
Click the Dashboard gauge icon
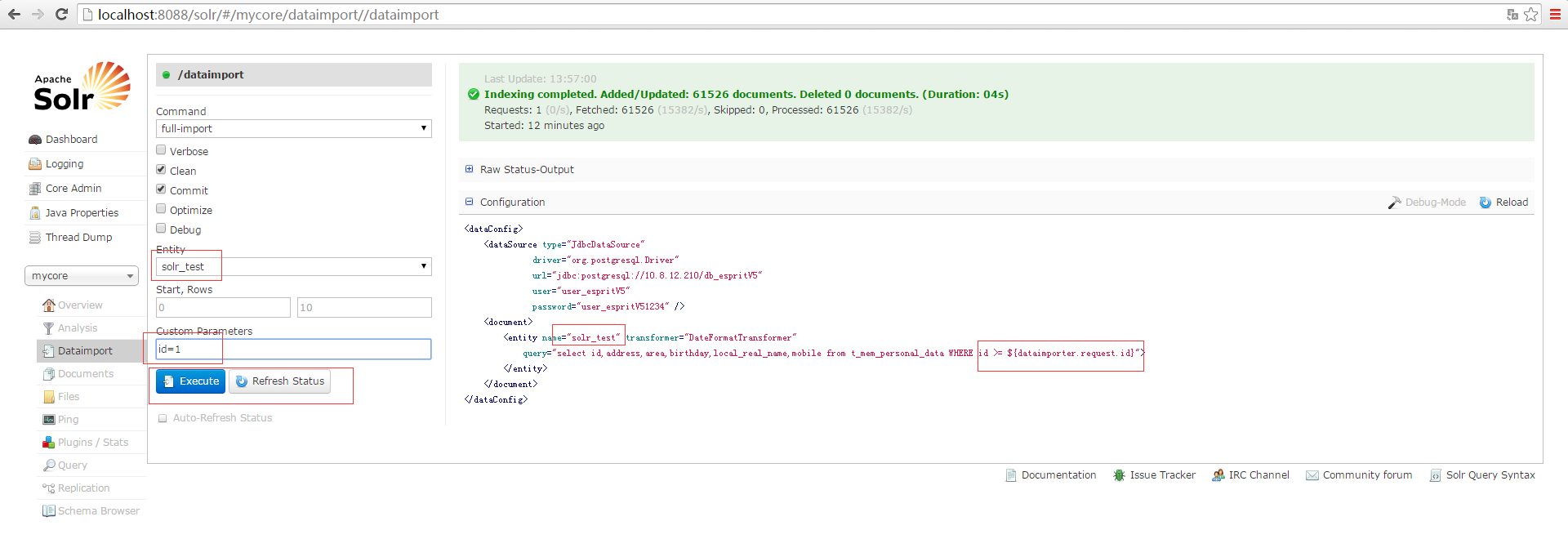(35, 140)
